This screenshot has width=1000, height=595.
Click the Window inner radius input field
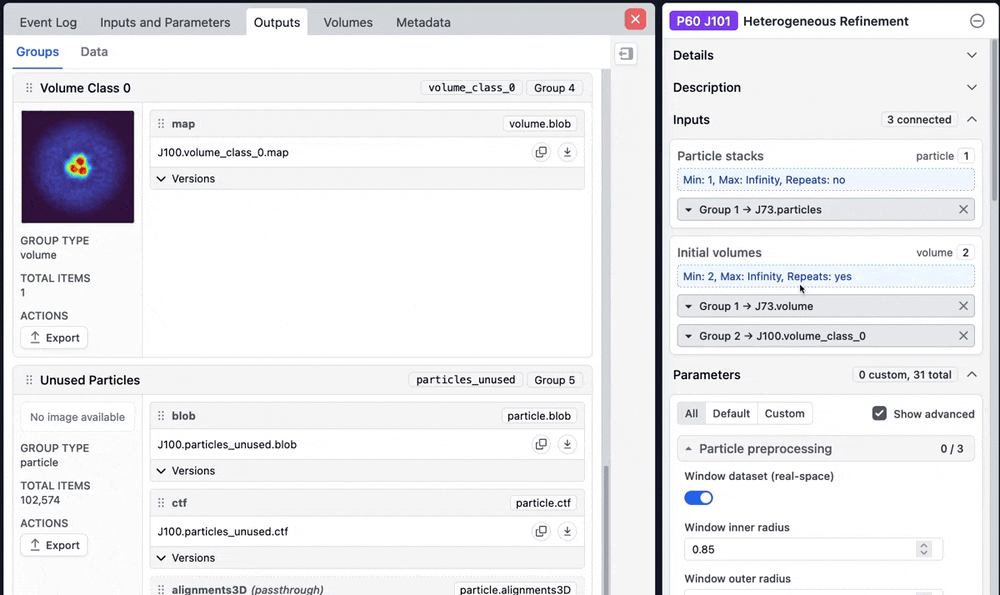tap(800, 549)
